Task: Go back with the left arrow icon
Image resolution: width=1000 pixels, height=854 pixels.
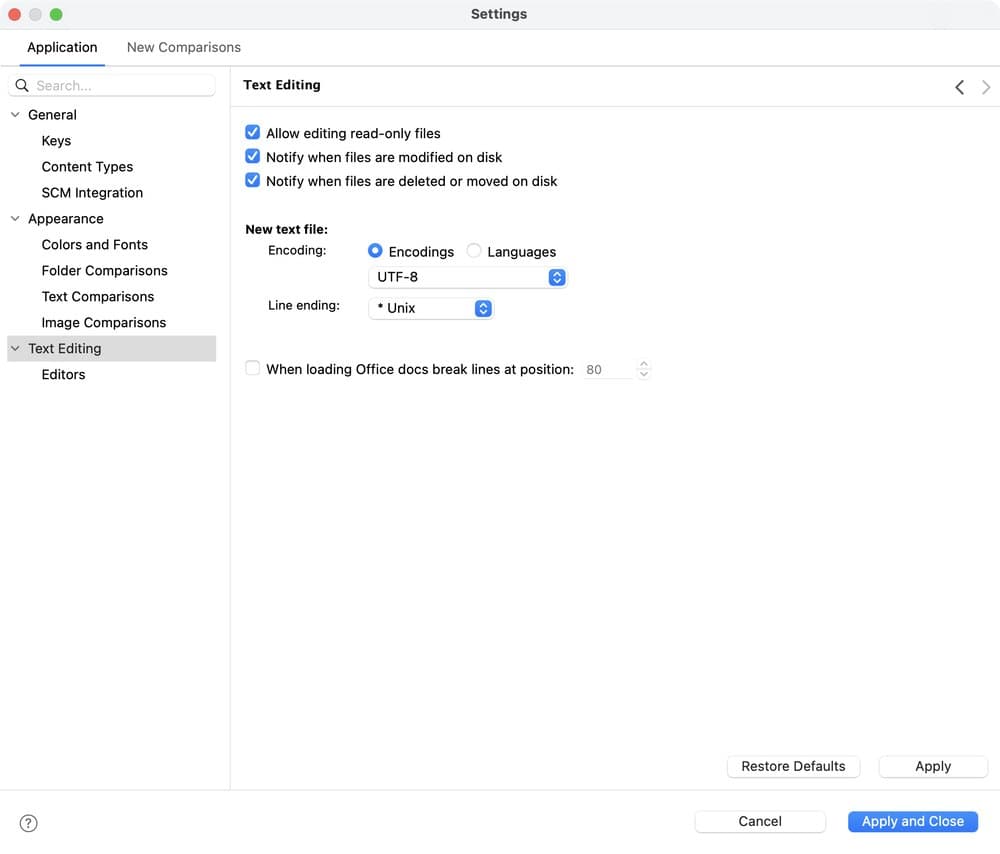Action: pos(959,87)
